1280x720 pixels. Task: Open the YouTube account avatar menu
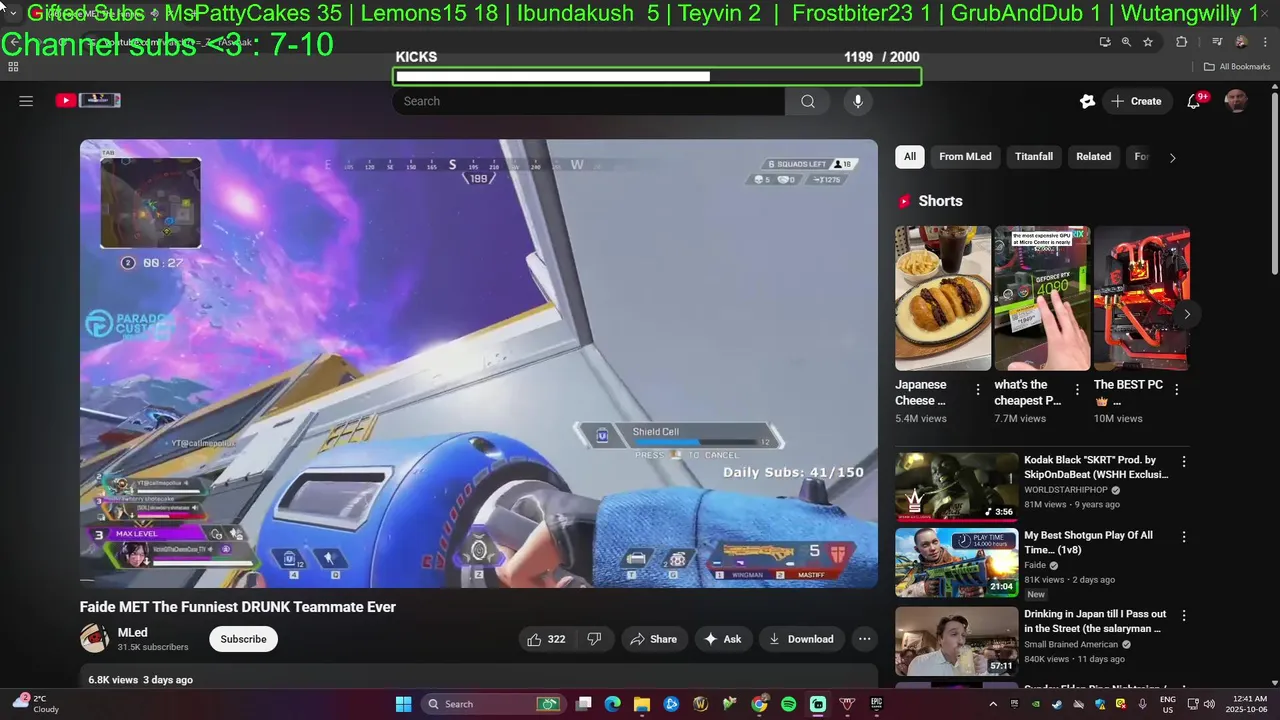coord(1236,101)
